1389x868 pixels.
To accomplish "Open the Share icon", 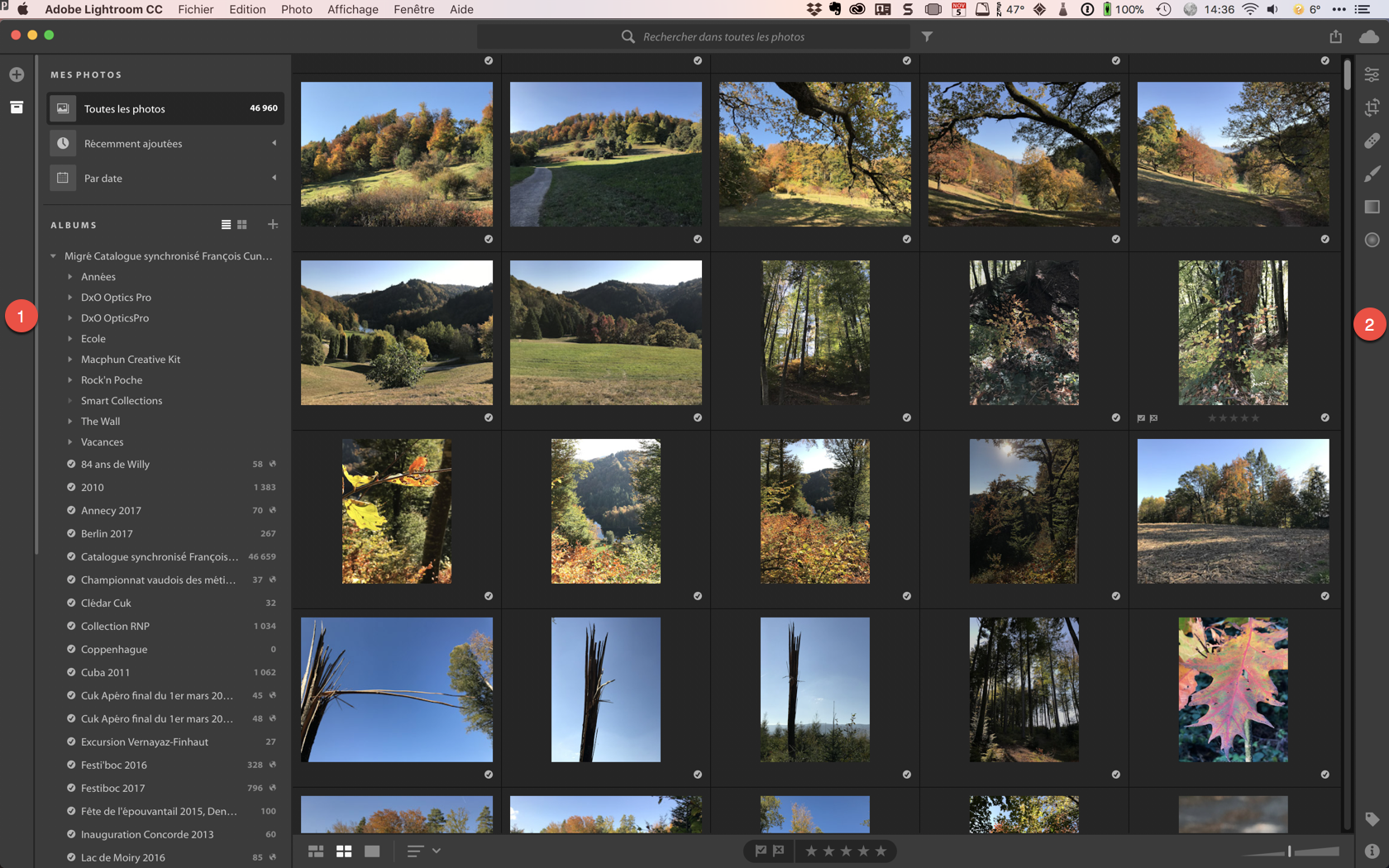I will 1336,36.
